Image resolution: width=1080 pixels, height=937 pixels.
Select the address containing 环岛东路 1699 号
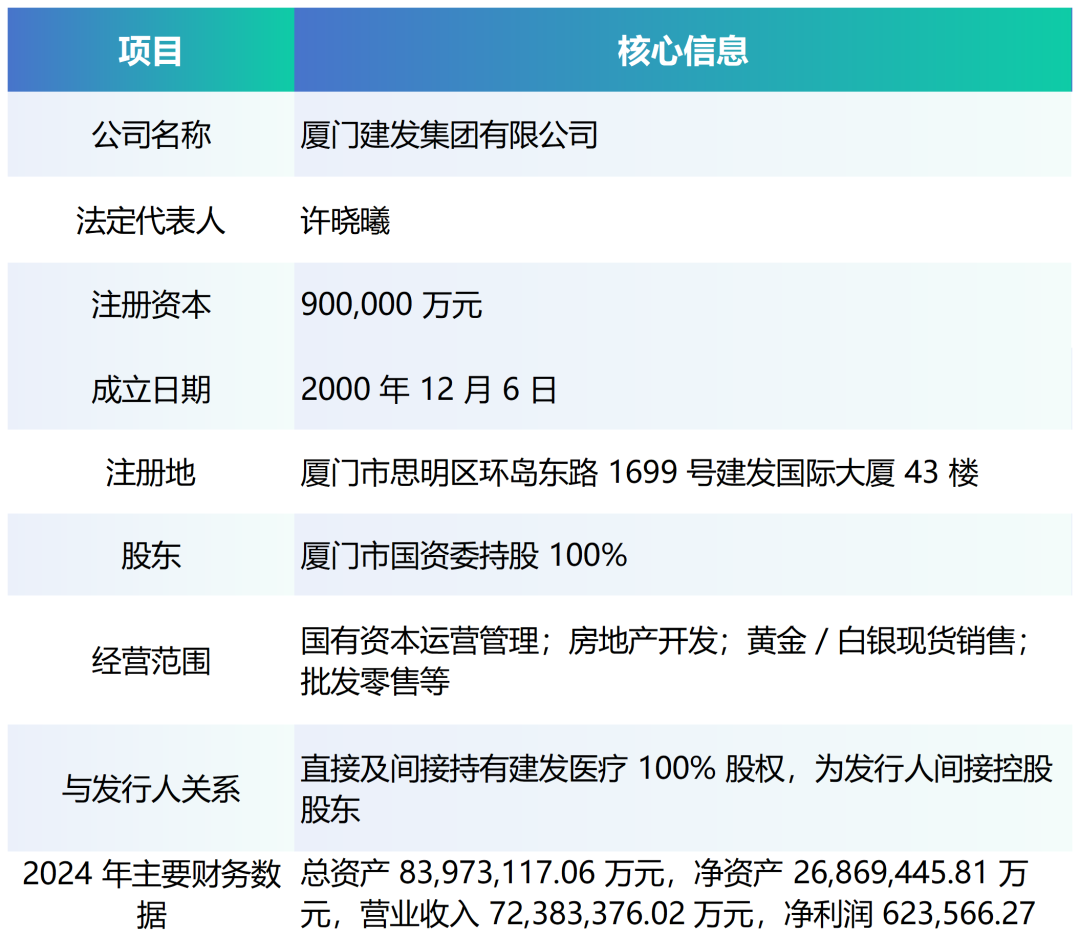[639, 473]
